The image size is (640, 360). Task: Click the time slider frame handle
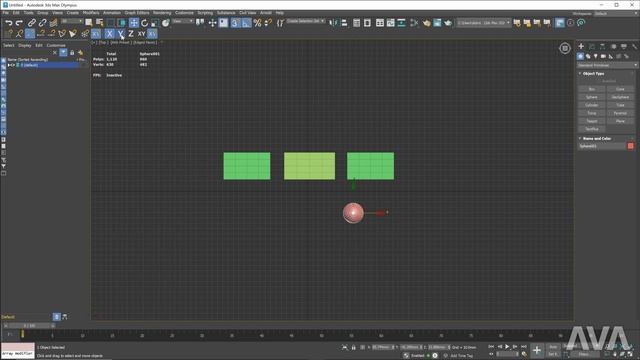click(x=29, y=326)
